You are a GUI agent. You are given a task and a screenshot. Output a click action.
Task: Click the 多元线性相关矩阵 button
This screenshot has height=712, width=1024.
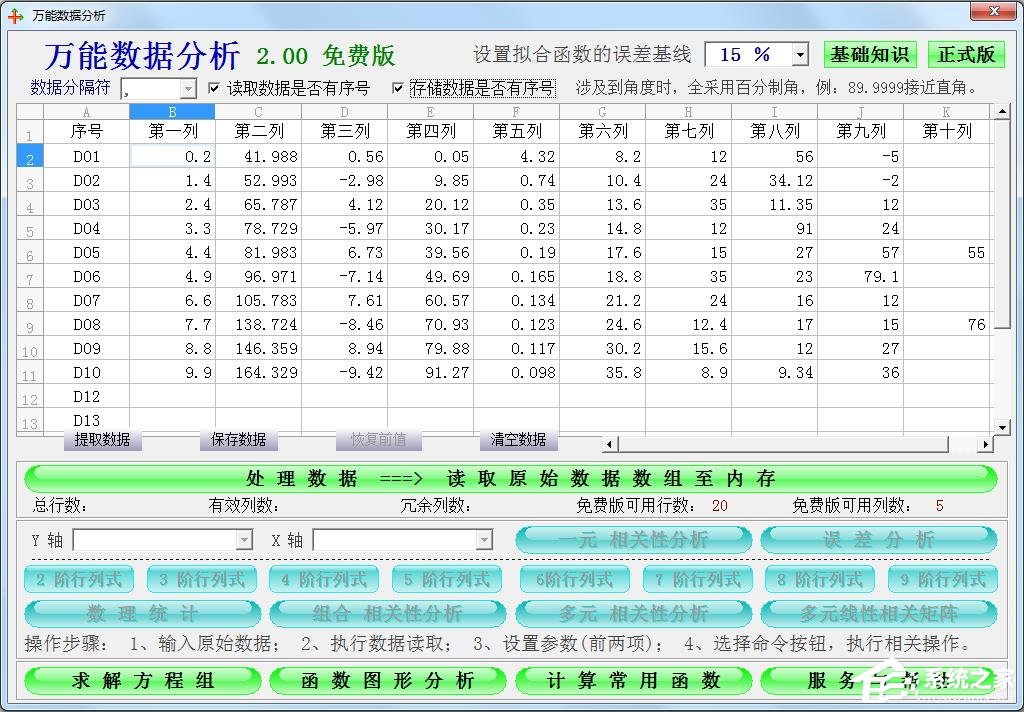[x=878, y=613]
